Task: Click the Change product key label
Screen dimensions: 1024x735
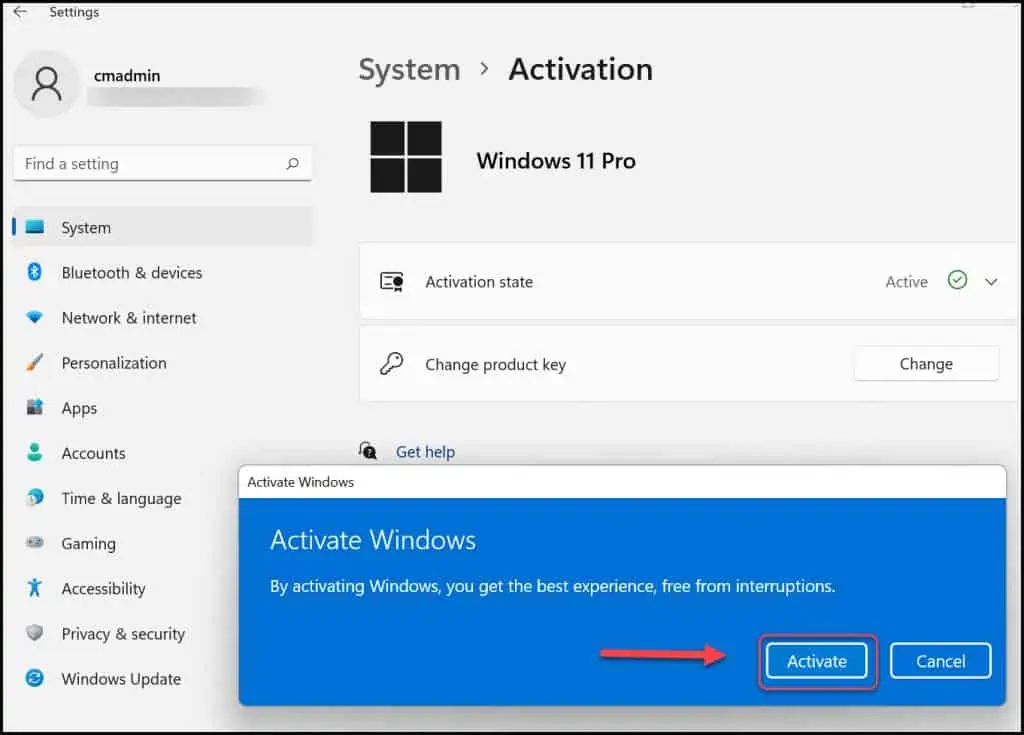Action: click(x=496, y=365)
